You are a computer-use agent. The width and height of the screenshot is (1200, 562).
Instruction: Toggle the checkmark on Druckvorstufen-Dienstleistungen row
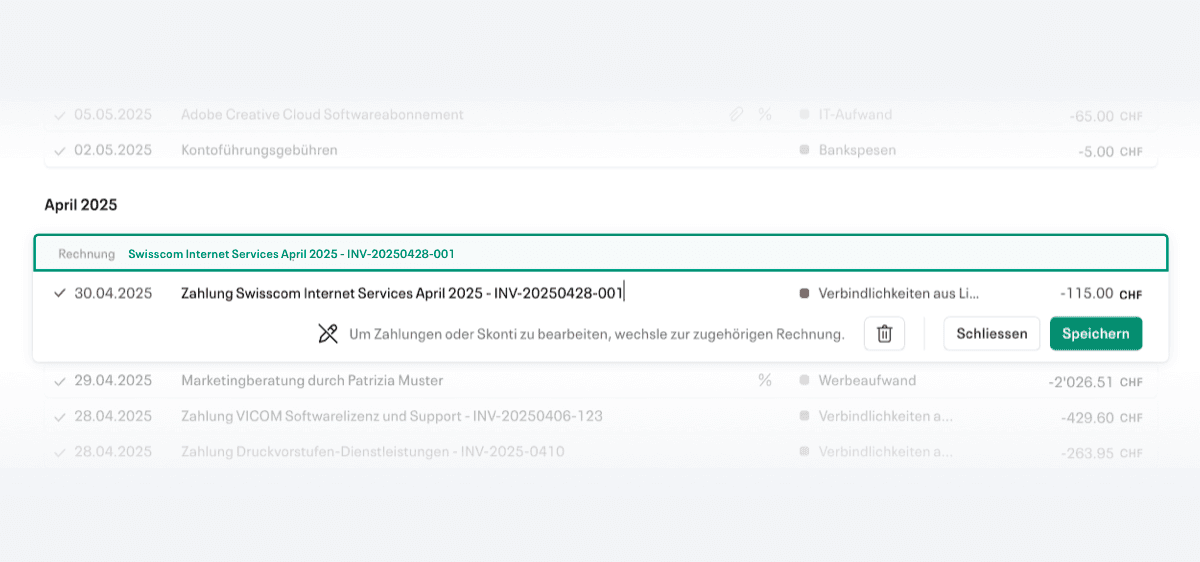pyautogui.click(x=60, y=452)
